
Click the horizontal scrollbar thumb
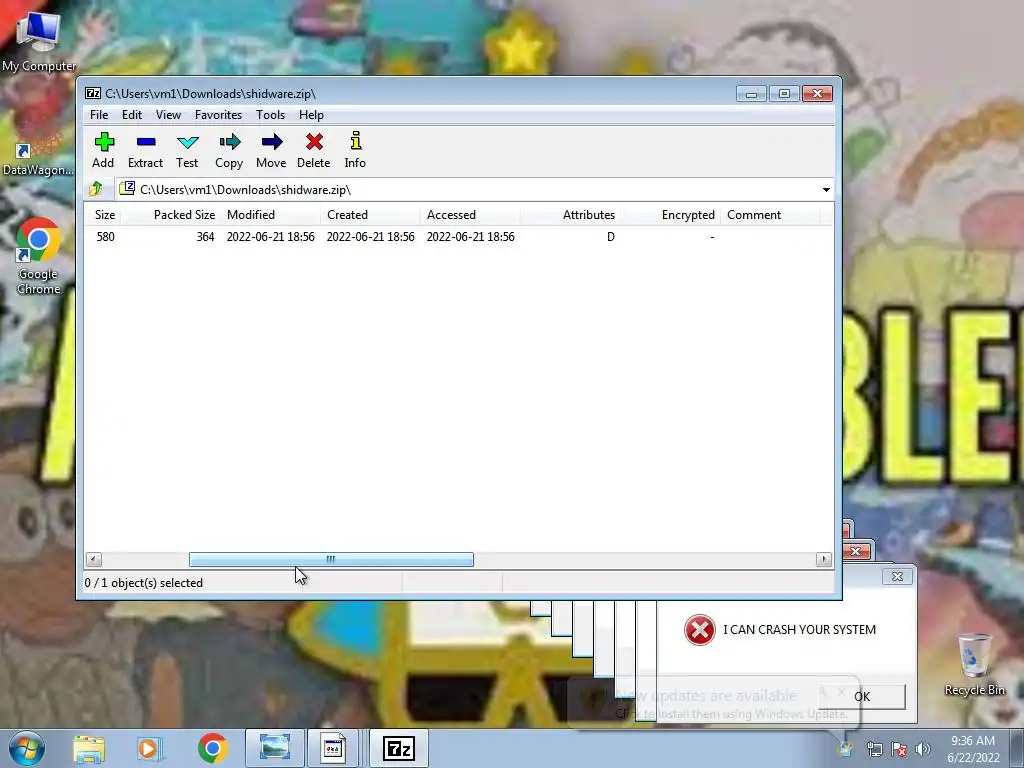pyautogui.click(x=331, y=560)
